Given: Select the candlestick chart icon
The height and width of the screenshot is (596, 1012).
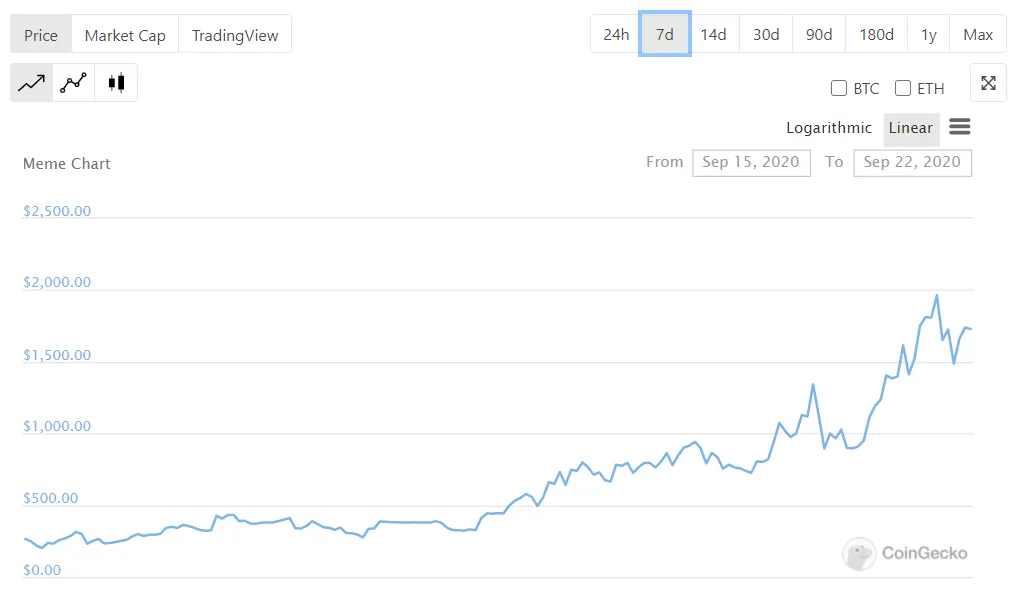Looking at the screenshot, I should (116, 83).
